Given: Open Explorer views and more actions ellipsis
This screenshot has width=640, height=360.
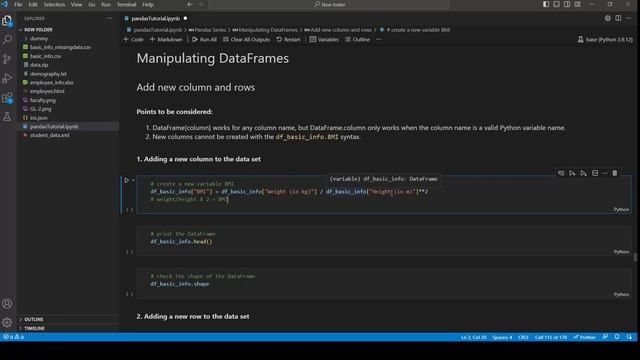Looking at the screenshot, I should [109, 18].
